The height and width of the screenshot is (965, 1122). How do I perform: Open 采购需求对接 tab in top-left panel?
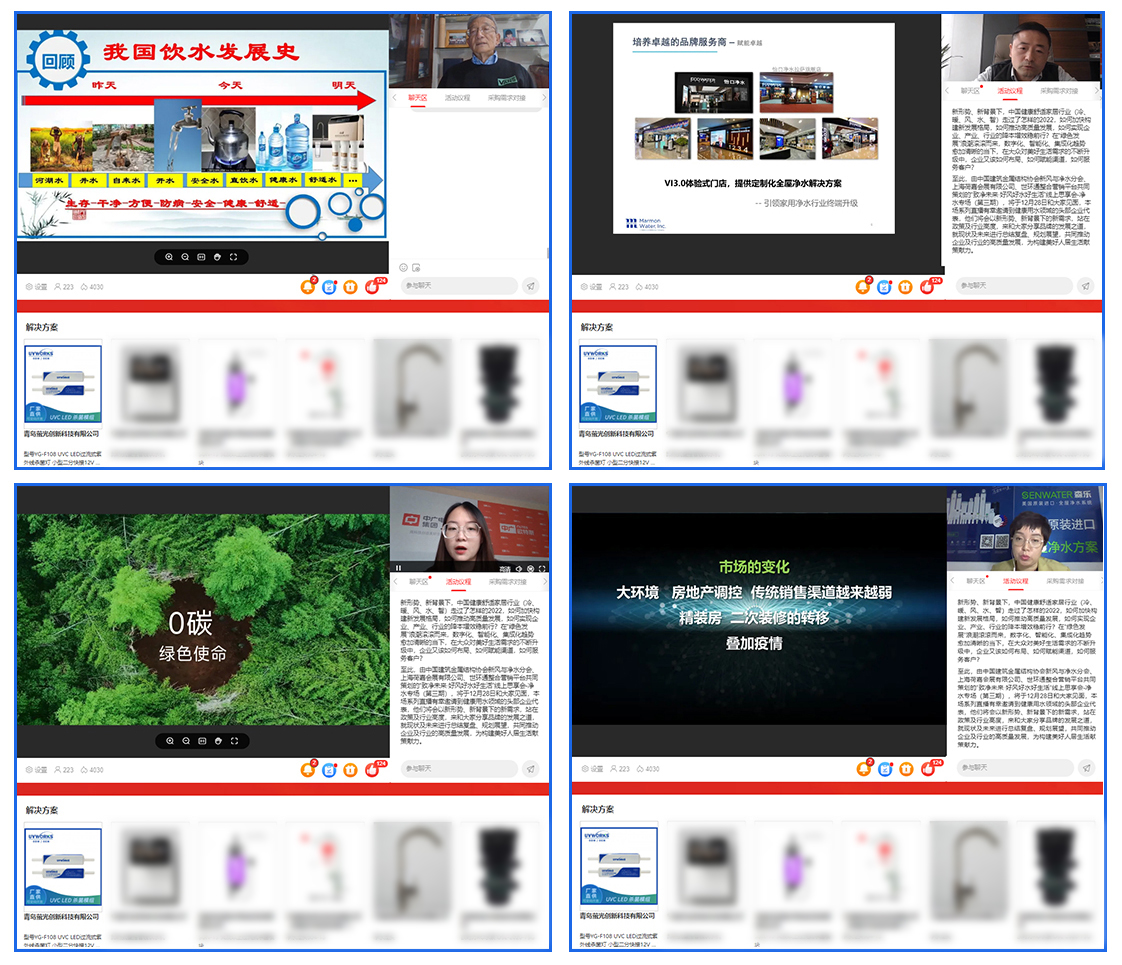pyautogui.click(x=506, y=98)
